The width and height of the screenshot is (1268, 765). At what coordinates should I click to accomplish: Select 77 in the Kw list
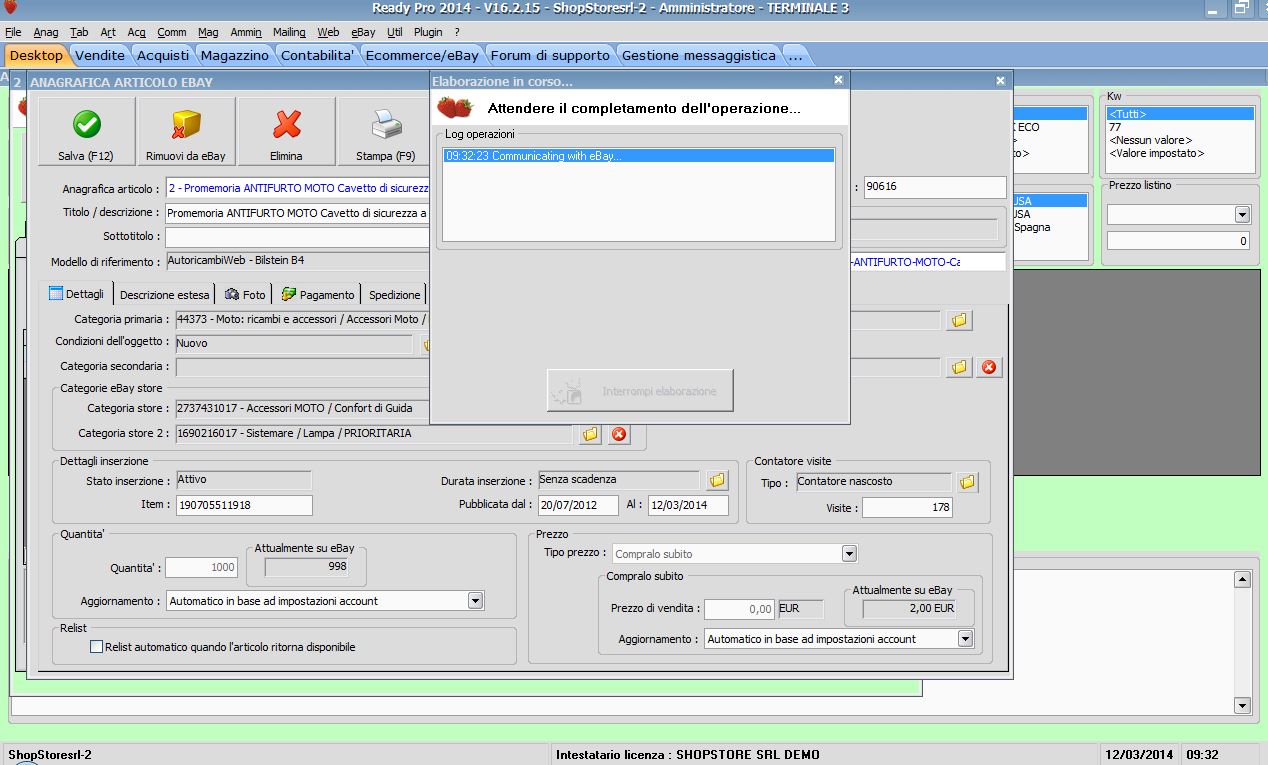(1180, 127)
